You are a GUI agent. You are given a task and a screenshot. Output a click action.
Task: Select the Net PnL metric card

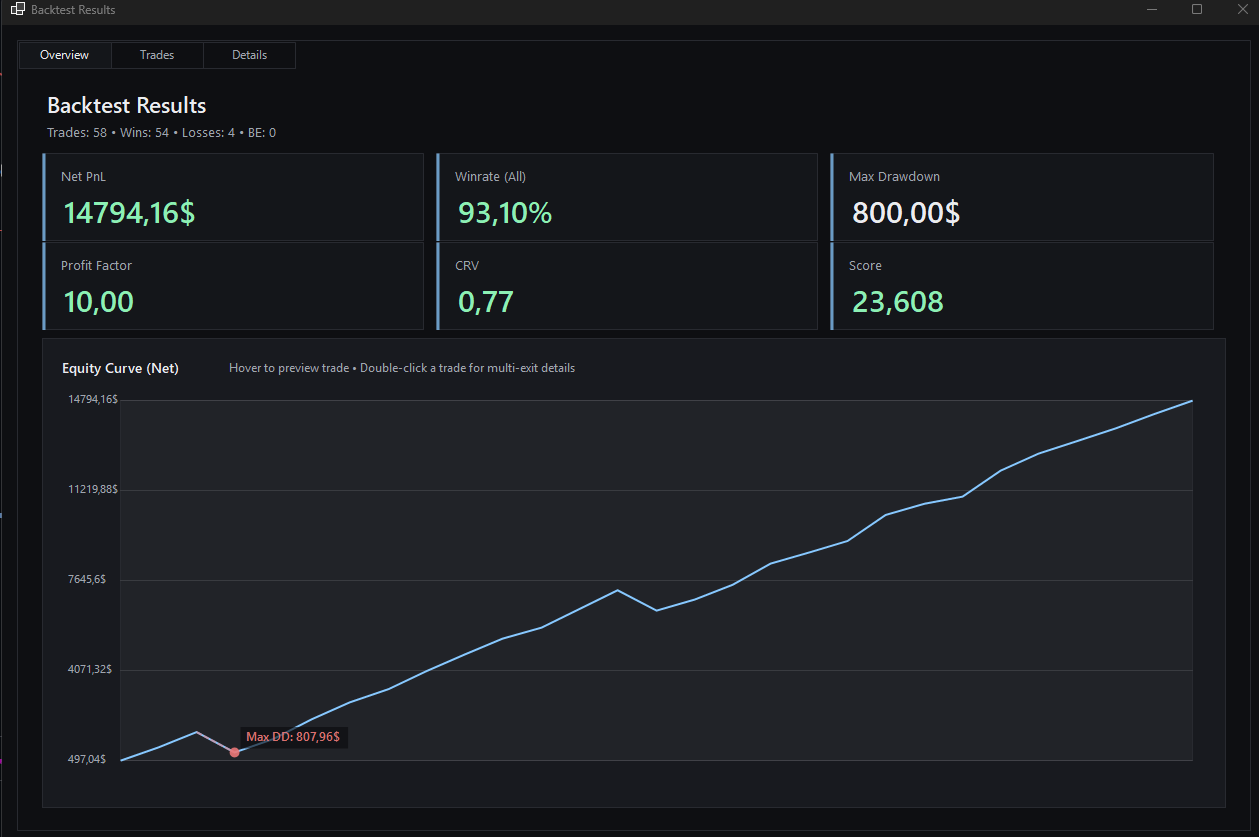tap(233, 197)
